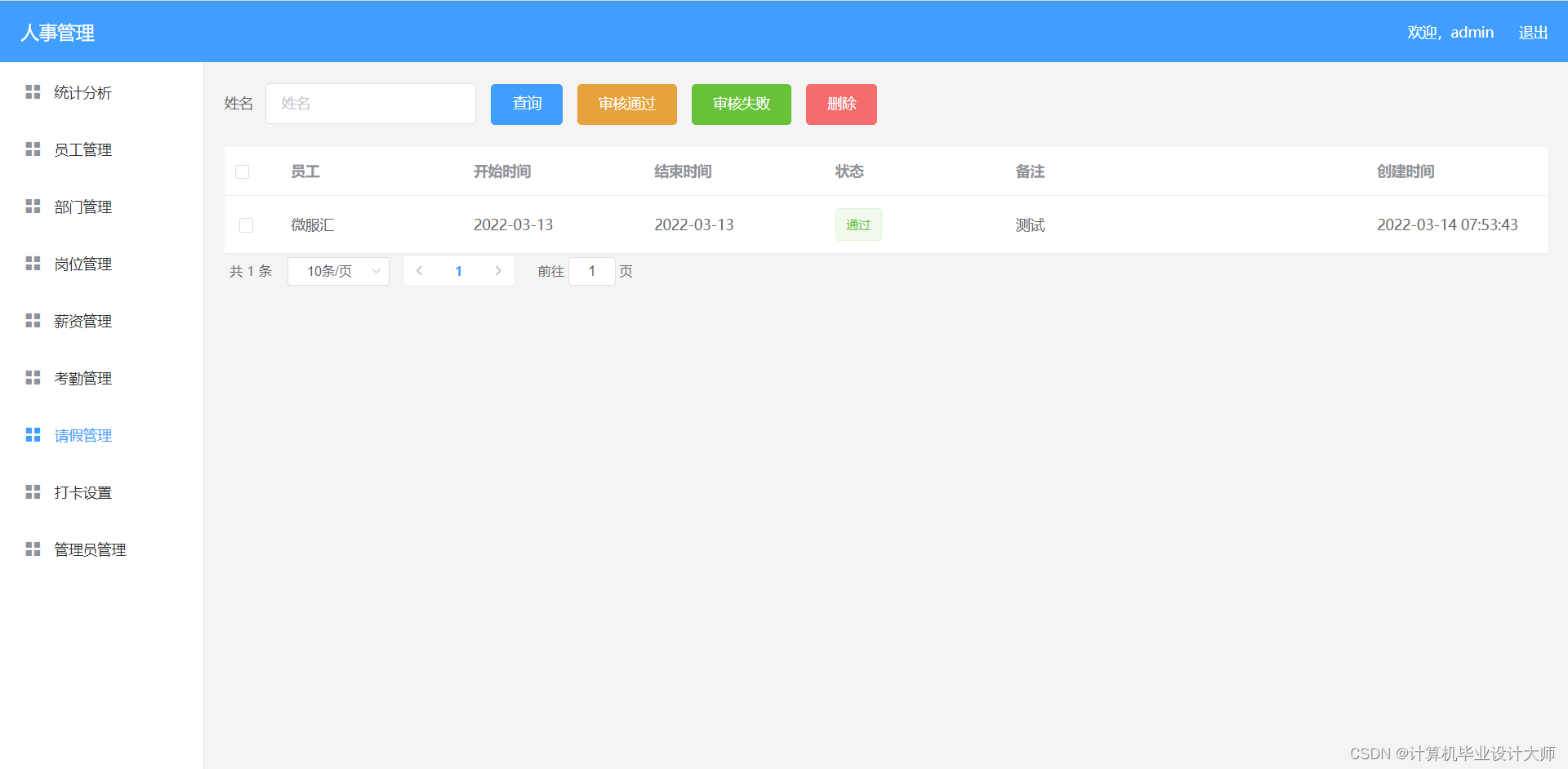The height and width of the screenshot is (769, 1568).
Task: Click the grid icon beside 员工管理
Action: click(33, 149)
